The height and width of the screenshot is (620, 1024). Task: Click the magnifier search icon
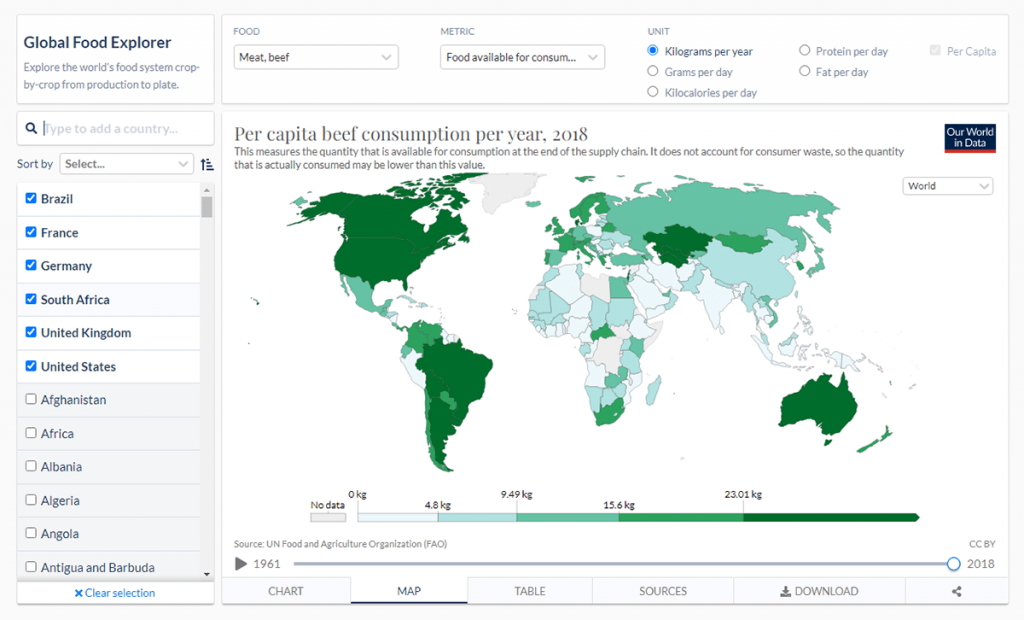coord(32,128)
